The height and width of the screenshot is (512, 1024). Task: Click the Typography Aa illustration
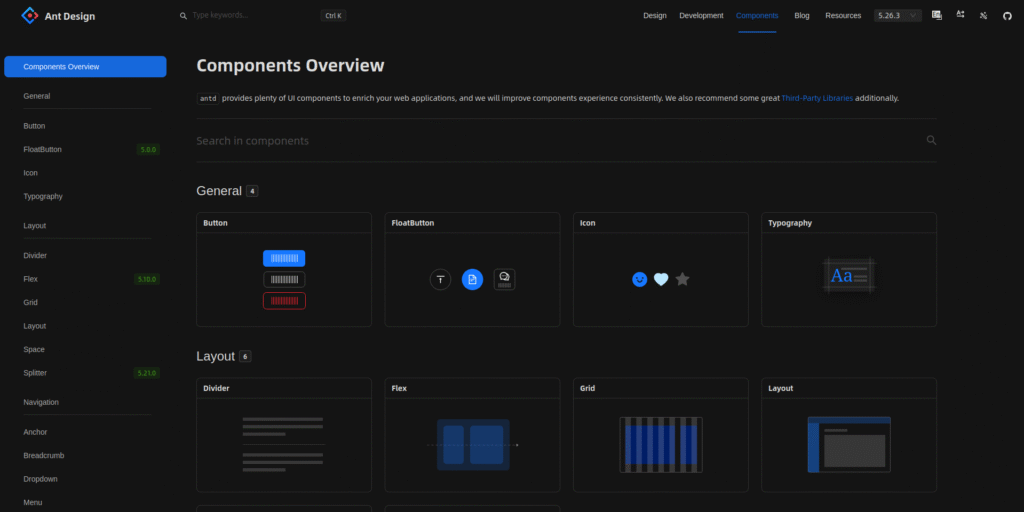click(849, 276)
